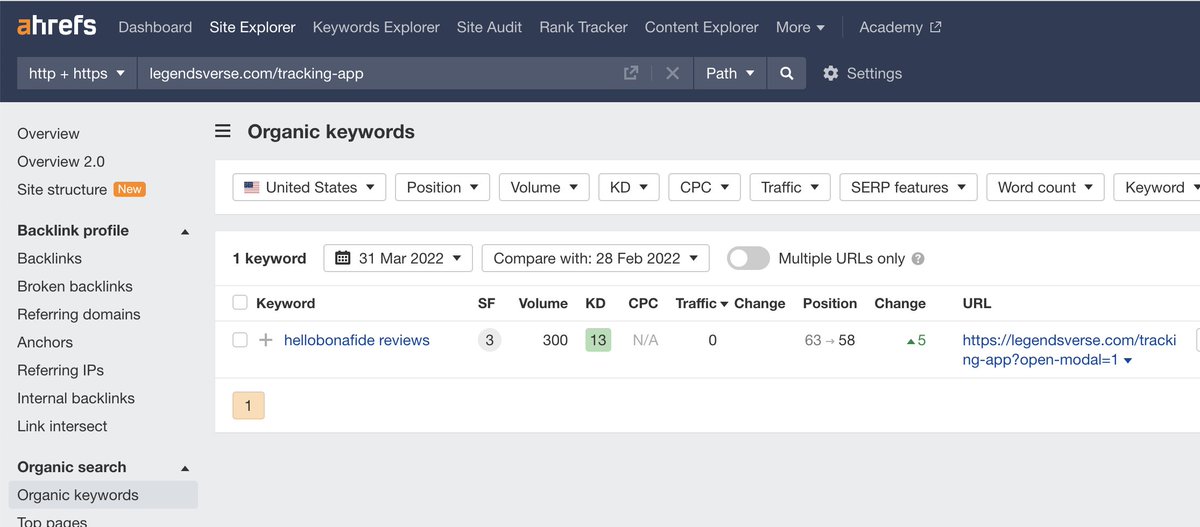Open the 31 Mar 2022 date picker
Screen dimensions: 1200x527
pyautogui.click(x=398, y=258)
